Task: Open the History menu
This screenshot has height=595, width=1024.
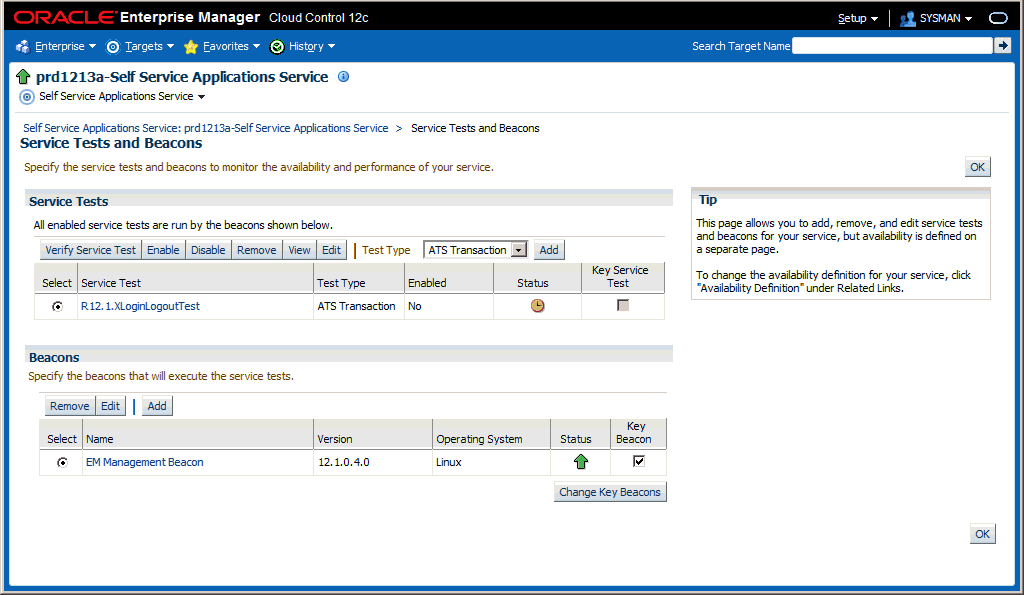Action: click(312, 46)
